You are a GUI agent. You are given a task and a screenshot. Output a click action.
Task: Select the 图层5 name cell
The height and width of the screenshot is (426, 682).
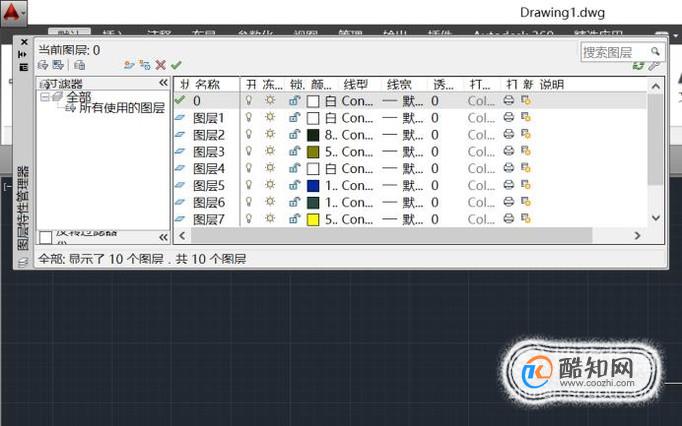(x=209, y=186)
